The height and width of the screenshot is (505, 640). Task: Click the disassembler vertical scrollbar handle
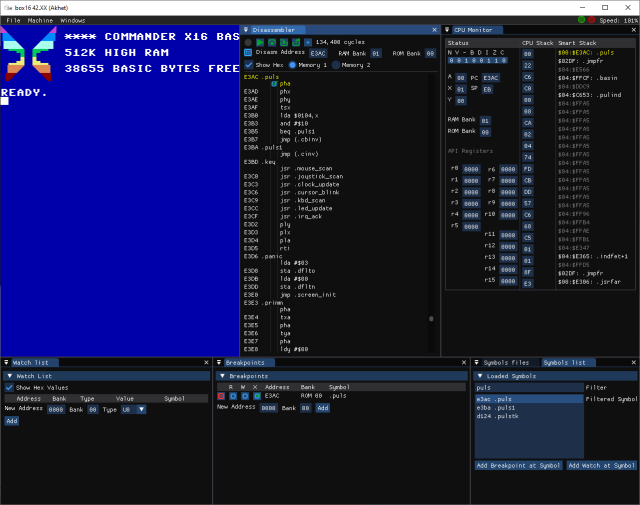pos(431,319)
